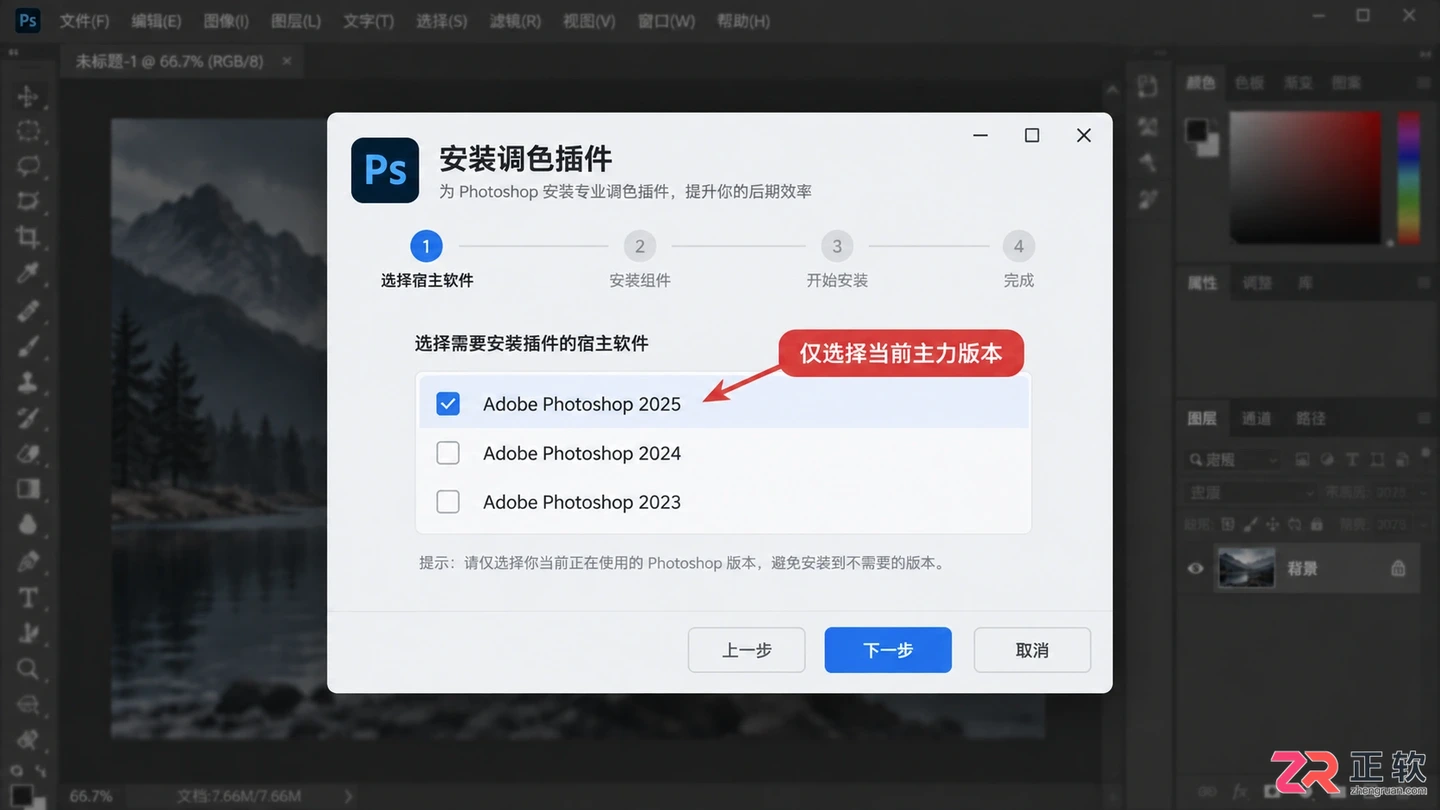The image size is (1440, 810).
Task: Check the Adobe Photoshop 2024 checkbox
Action: pos(448,453)
